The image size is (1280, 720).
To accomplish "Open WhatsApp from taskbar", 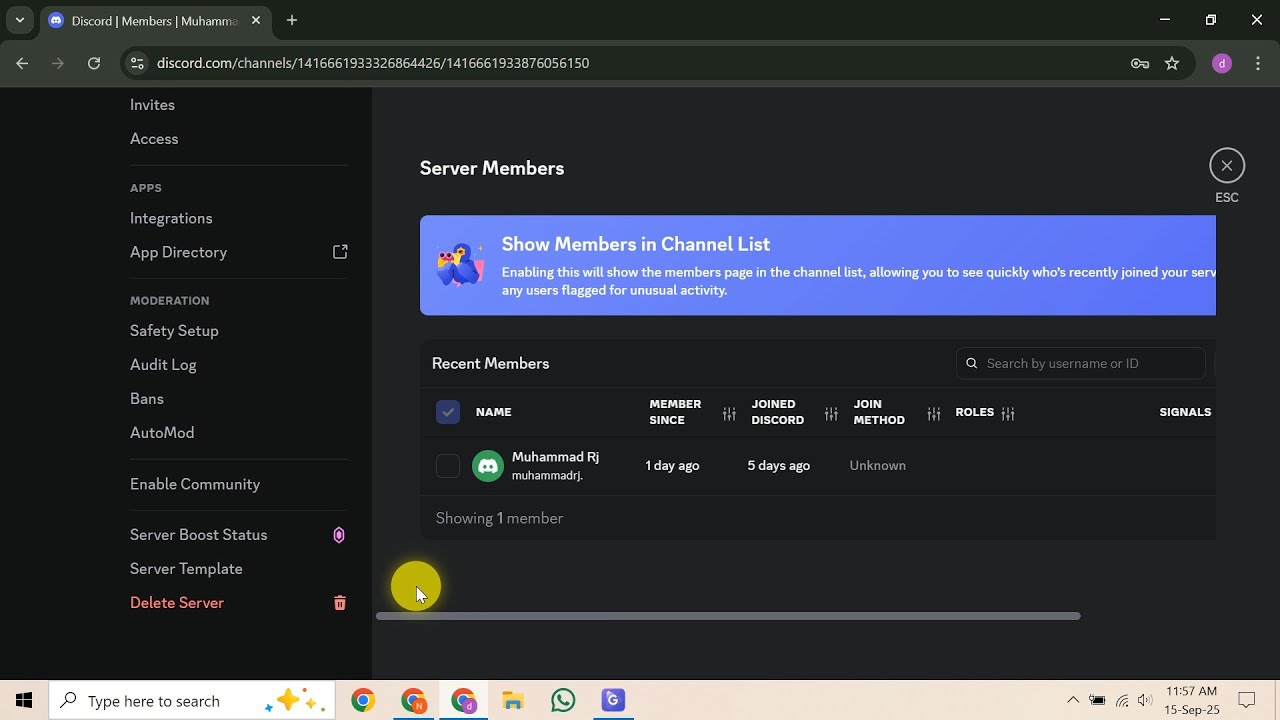I will coord(563,700).
